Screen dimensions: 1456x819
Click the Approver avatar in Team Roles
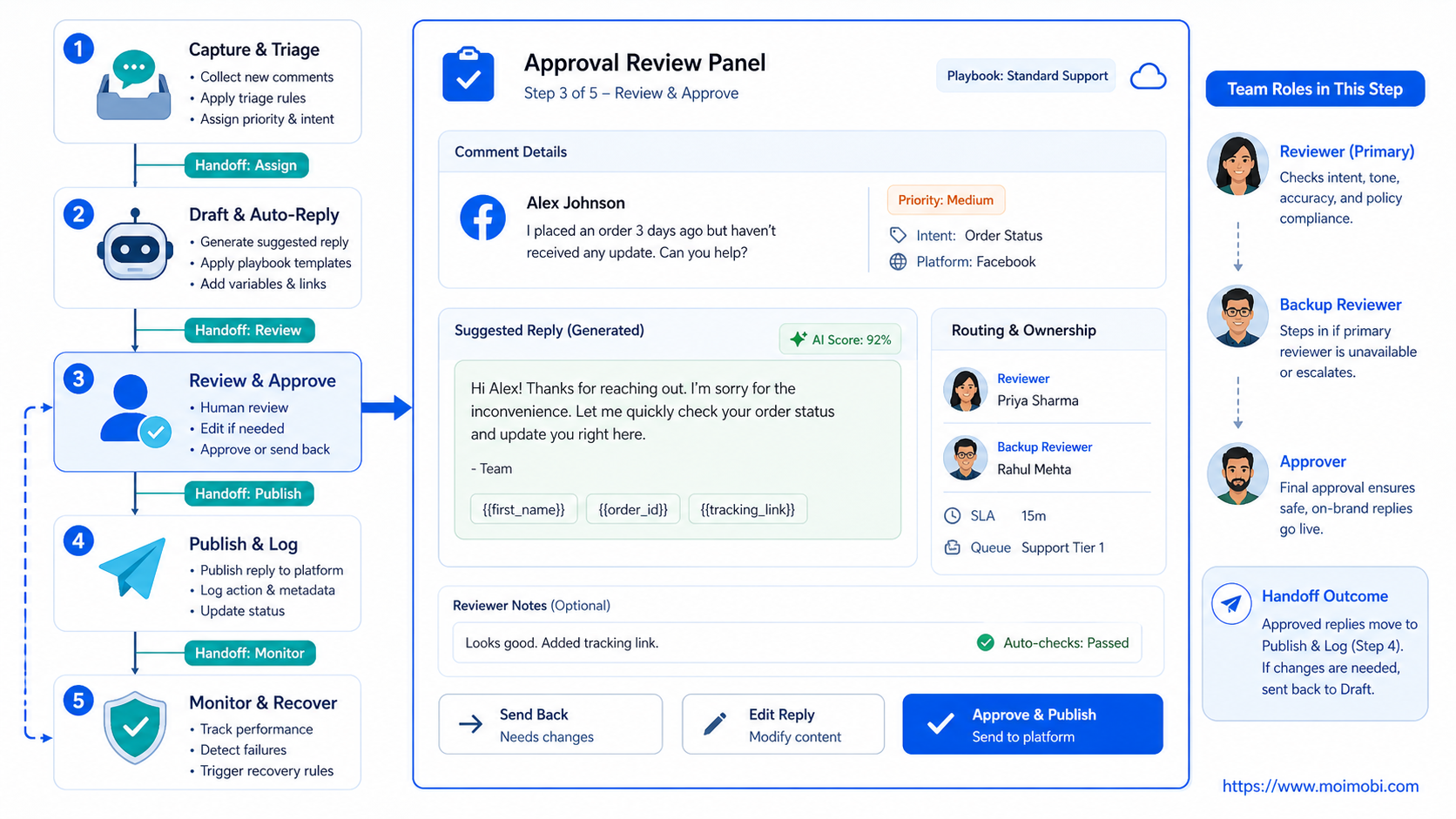(x=1237, y=474)
